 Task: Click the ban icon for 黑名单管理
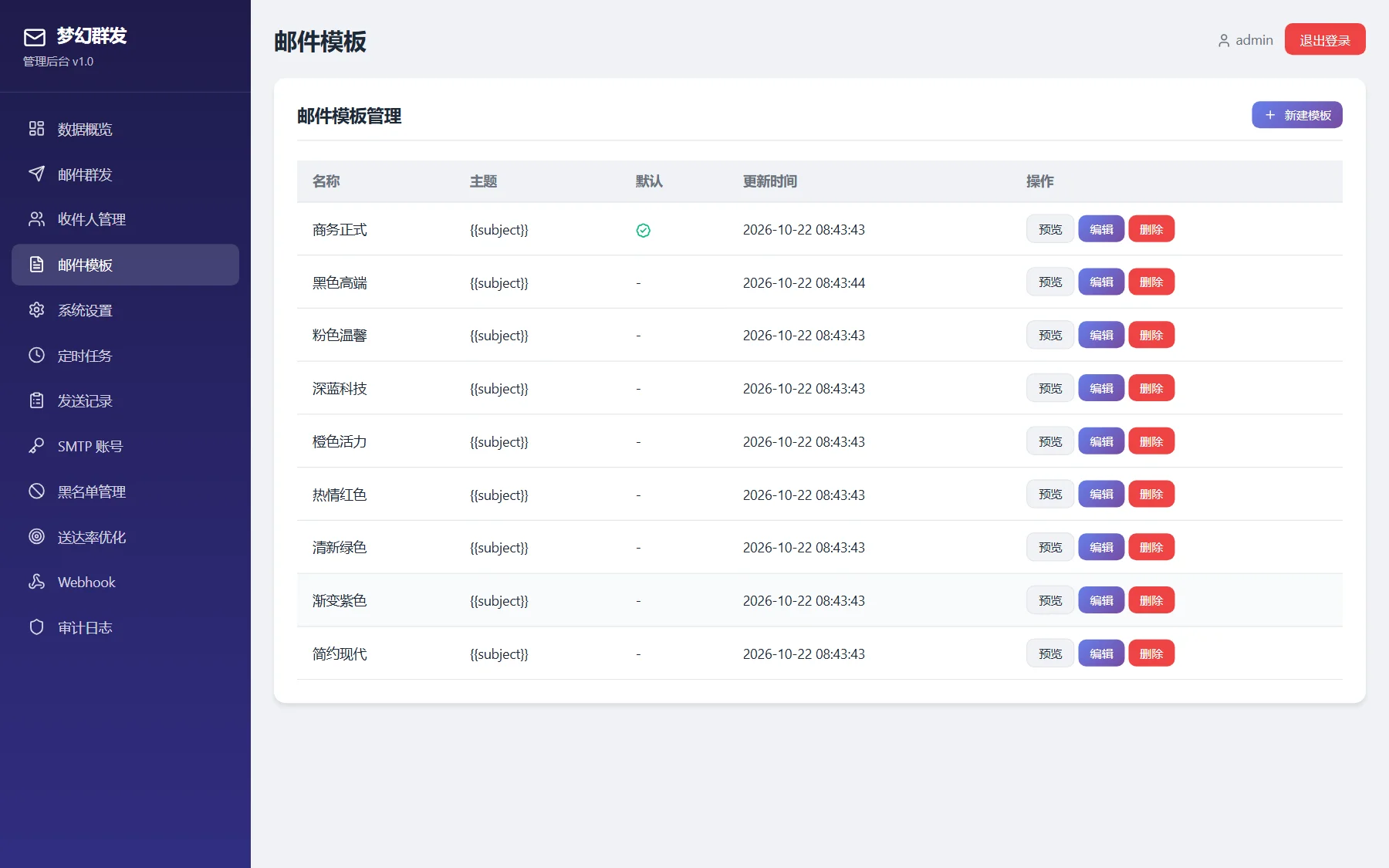[x=36, y=491]
